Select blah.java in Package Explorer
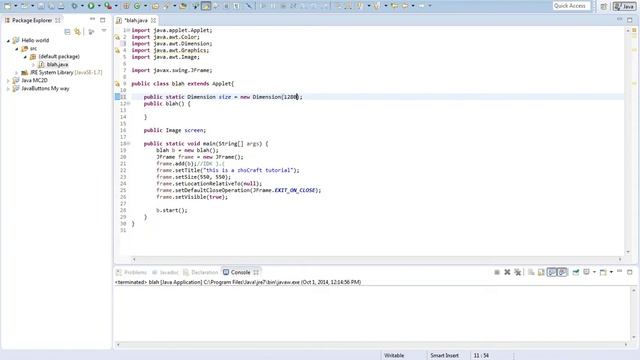Viewport: 640px width, 360px height. [x=57, y=64]
